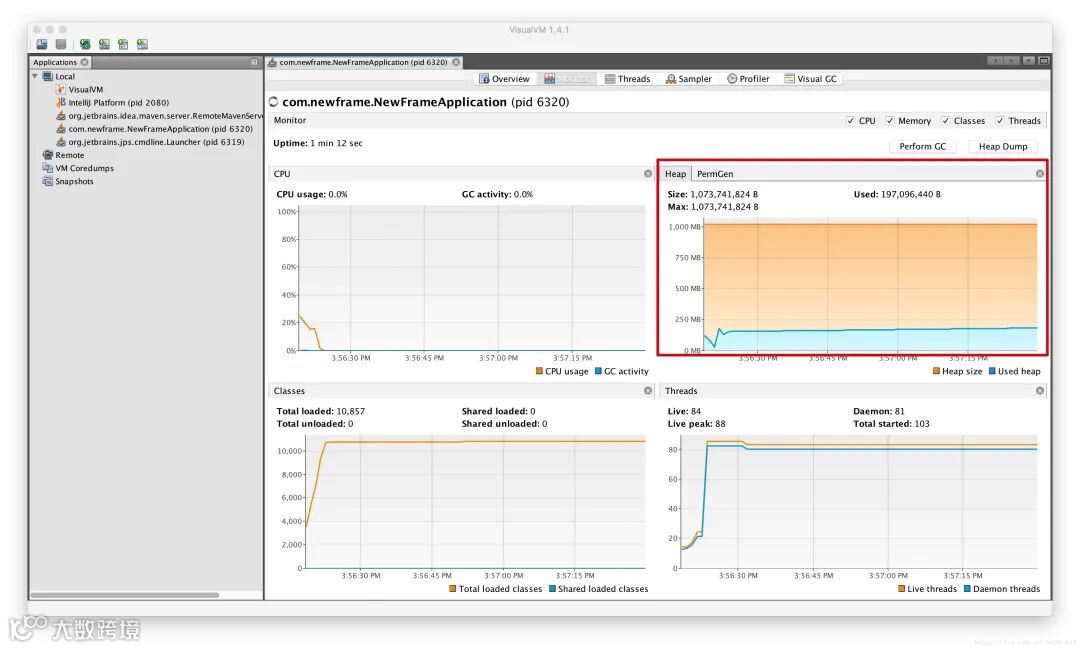The image size is (1080, 649).
Task: Click the Java icon beside NewFrameApplication tree entry
Action: pyautogui.click(x=61, y=129)
